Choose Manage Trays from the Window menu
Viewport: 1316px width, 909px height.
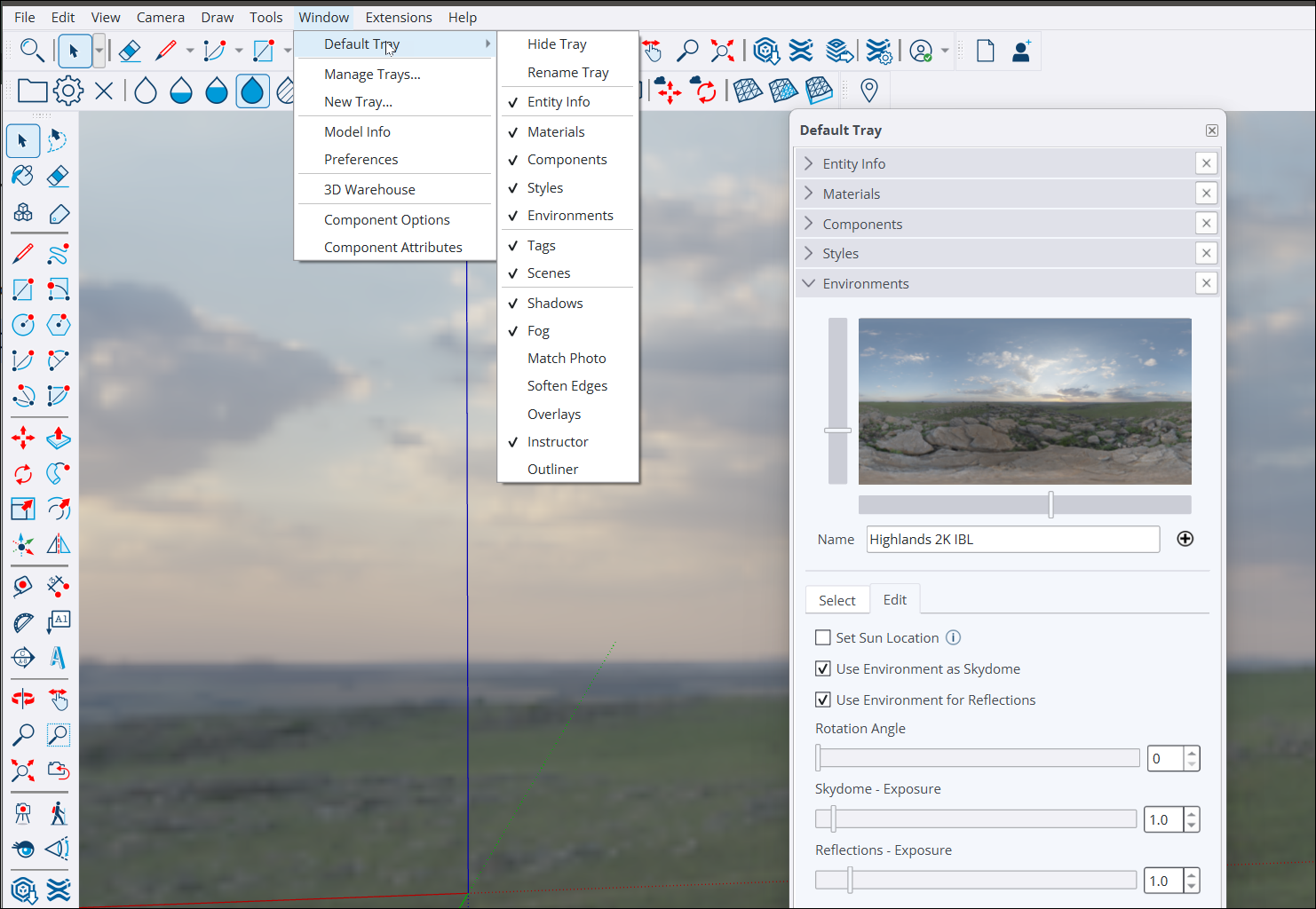coord(372,74)
